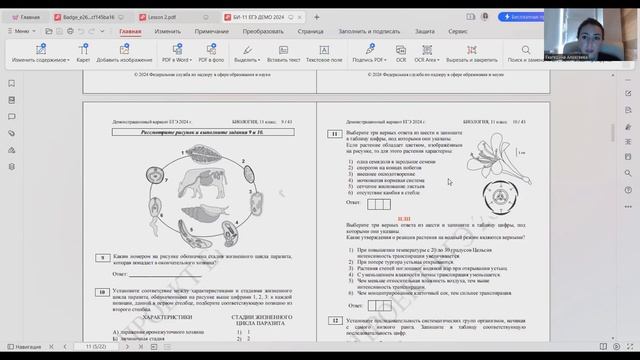This screenshot has height=360, width=640.
Task: Click the PDF Signature tool icon
Action: 370,49
